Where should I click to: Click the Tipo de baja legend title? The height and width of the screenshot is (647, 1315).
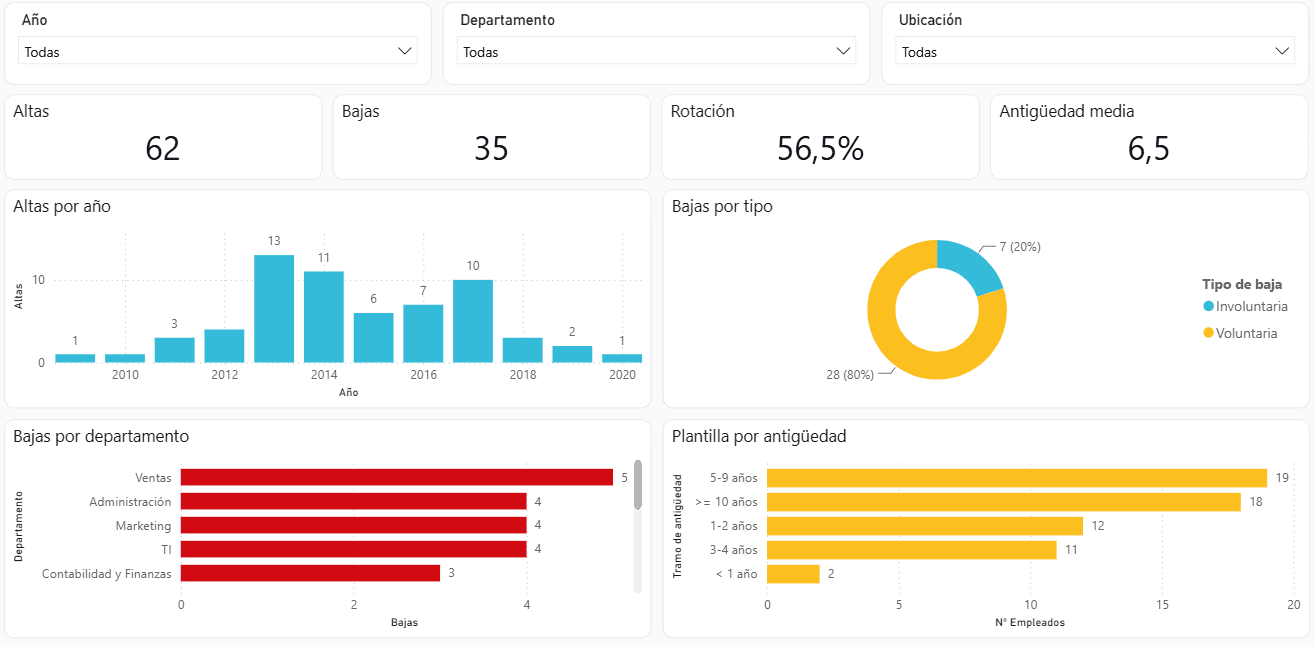point(1242,284)
